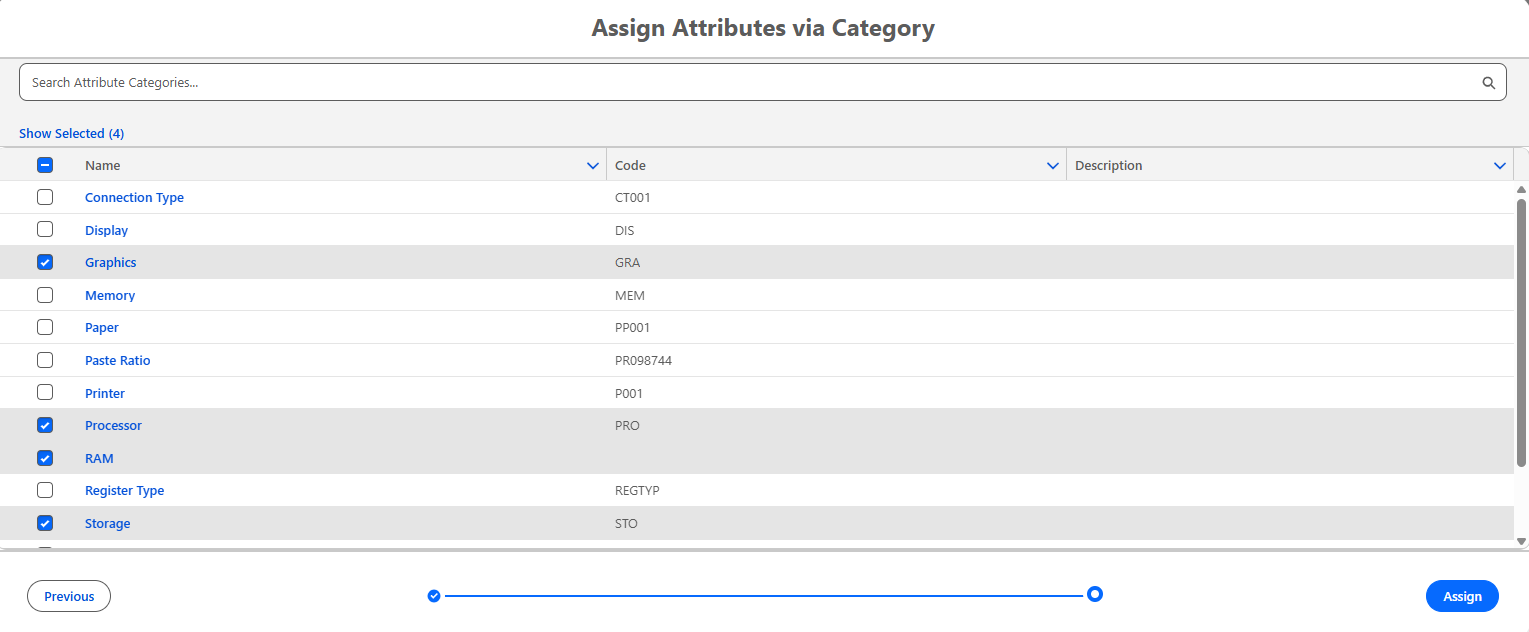Click the scrollbar down arrow
The height and width of the screenshot is (632, 1529).
1521,541
